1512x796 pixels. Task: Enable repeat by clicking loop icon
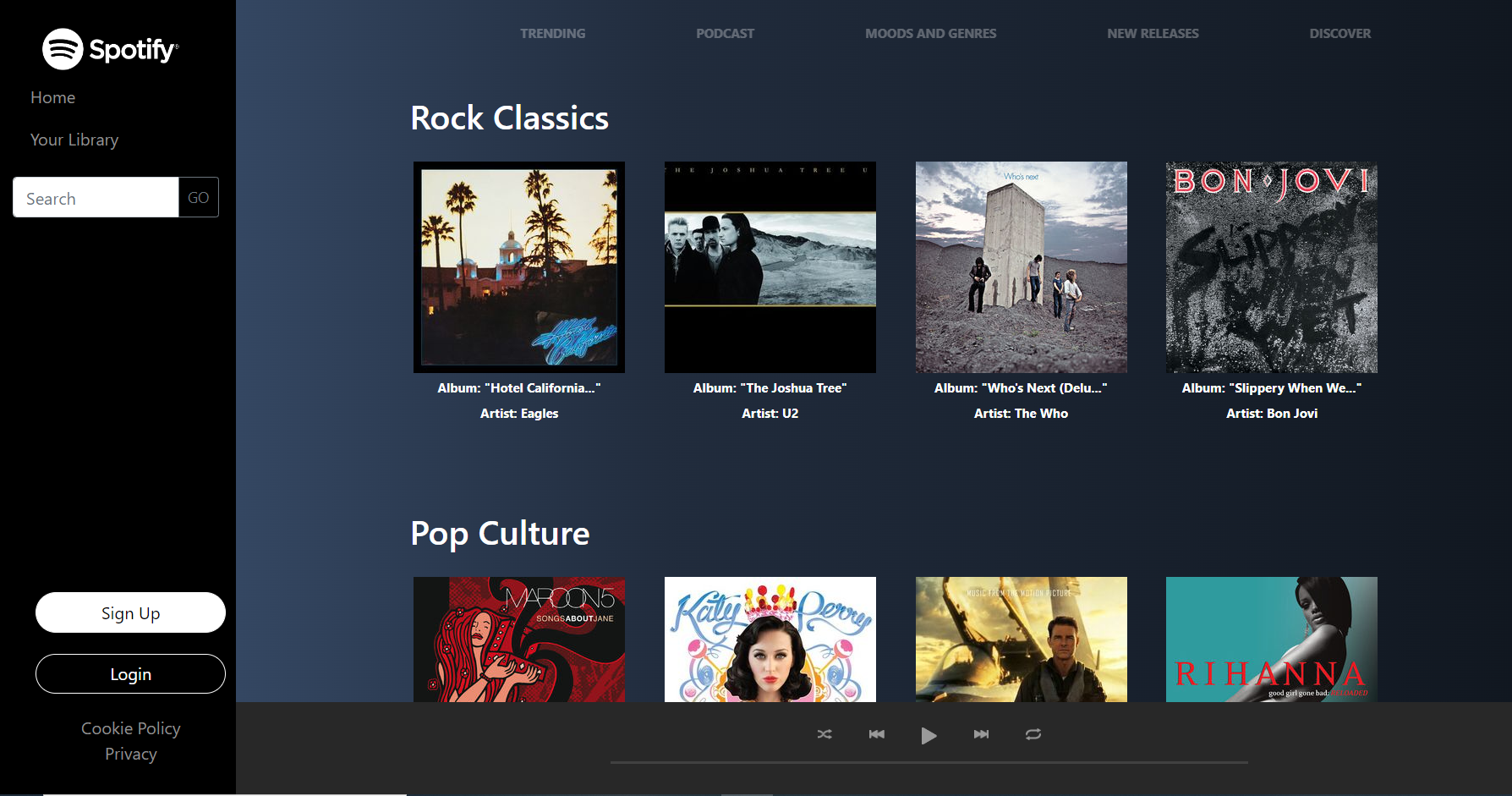coord(1033,735)
